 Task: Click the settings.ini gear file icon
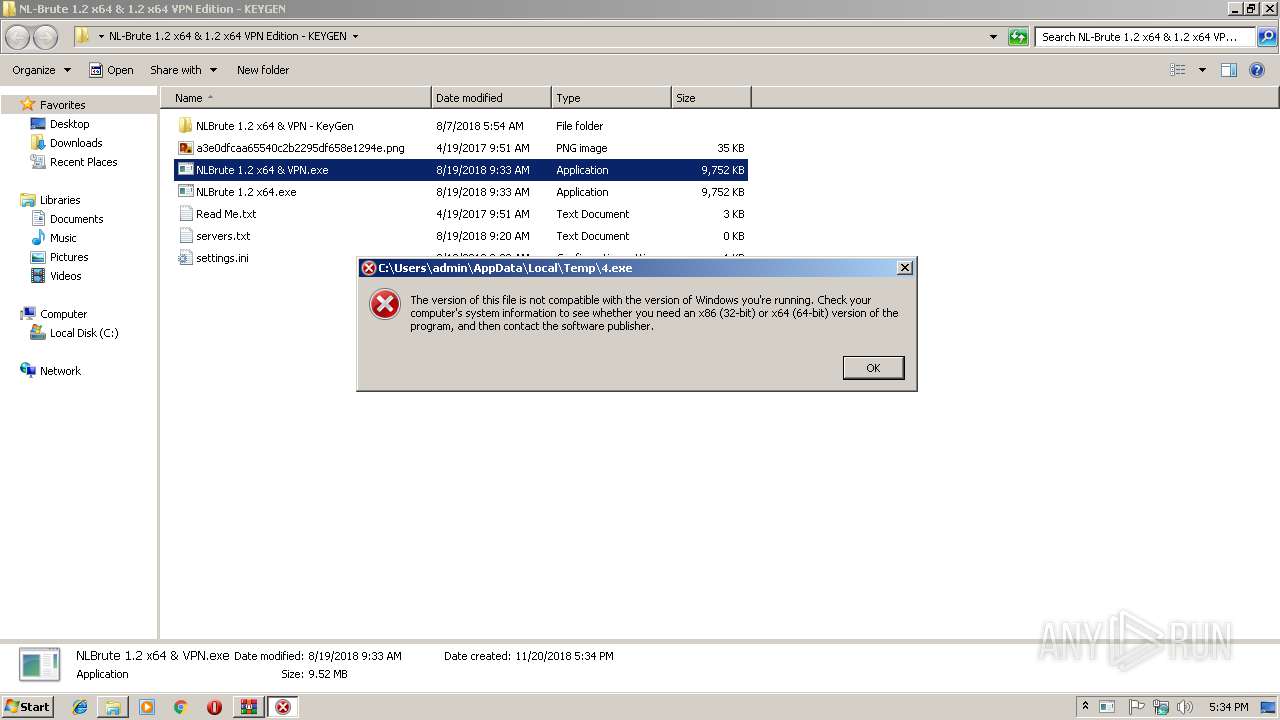click(185, 258)
